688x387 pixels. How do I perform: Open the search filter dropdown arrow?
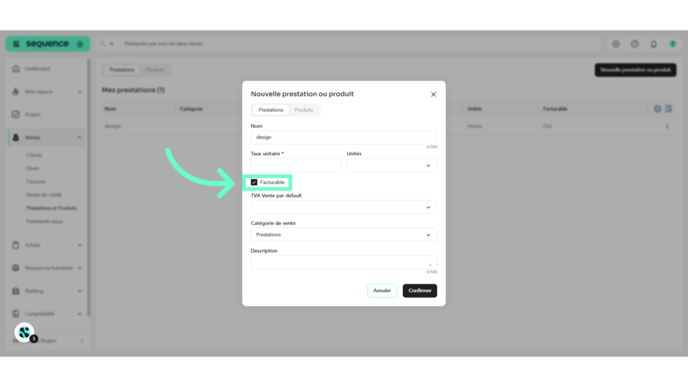111,44
